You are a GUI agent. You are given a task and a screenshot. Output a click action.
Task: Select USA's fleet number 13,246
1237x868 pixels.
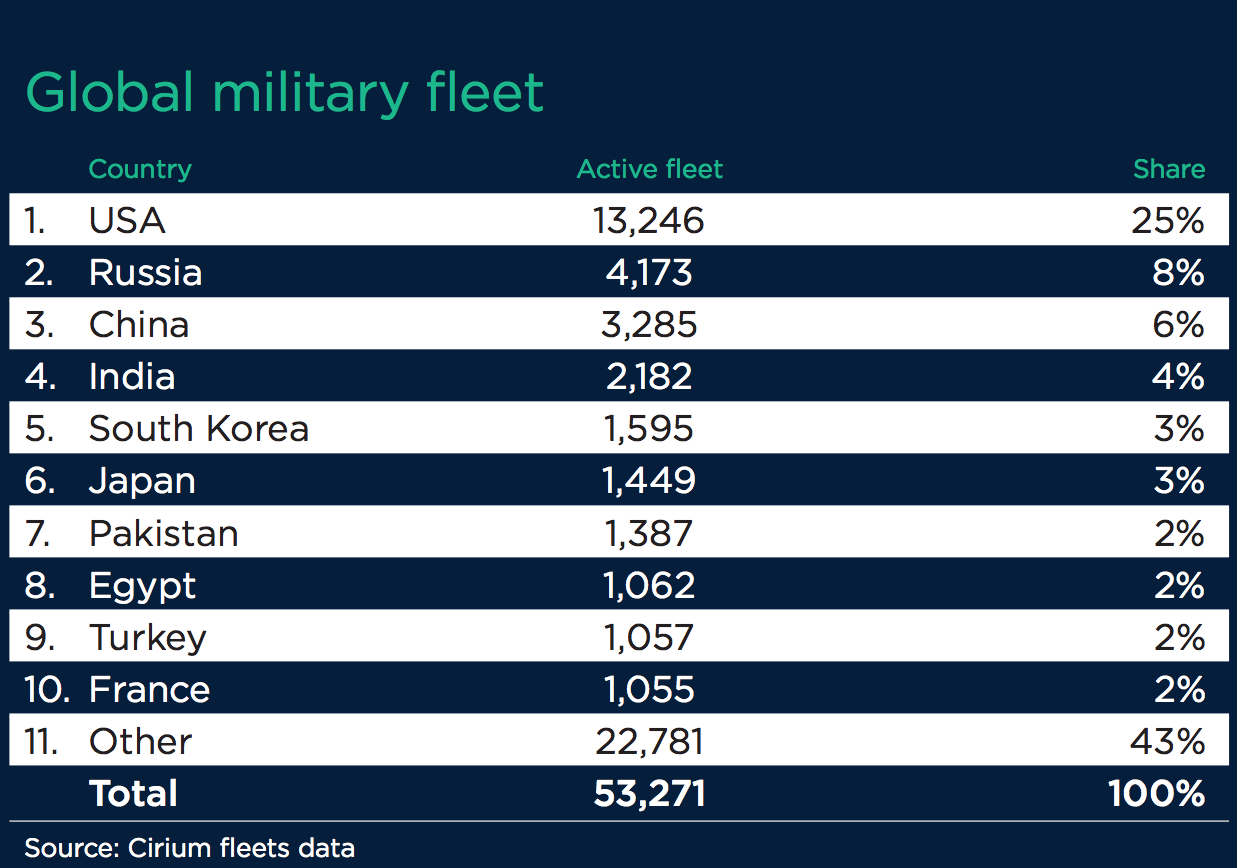649,220
